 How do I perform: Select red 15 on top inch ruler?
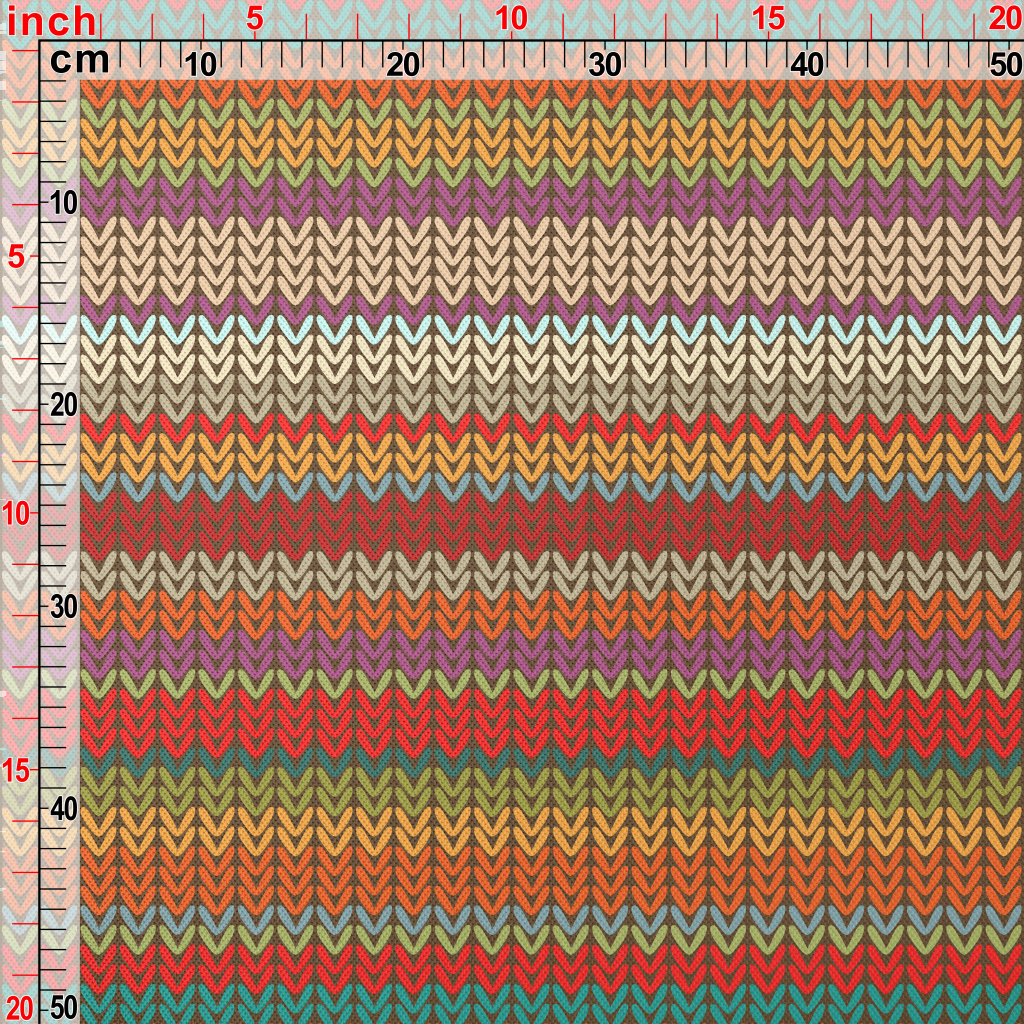[768, 20]
